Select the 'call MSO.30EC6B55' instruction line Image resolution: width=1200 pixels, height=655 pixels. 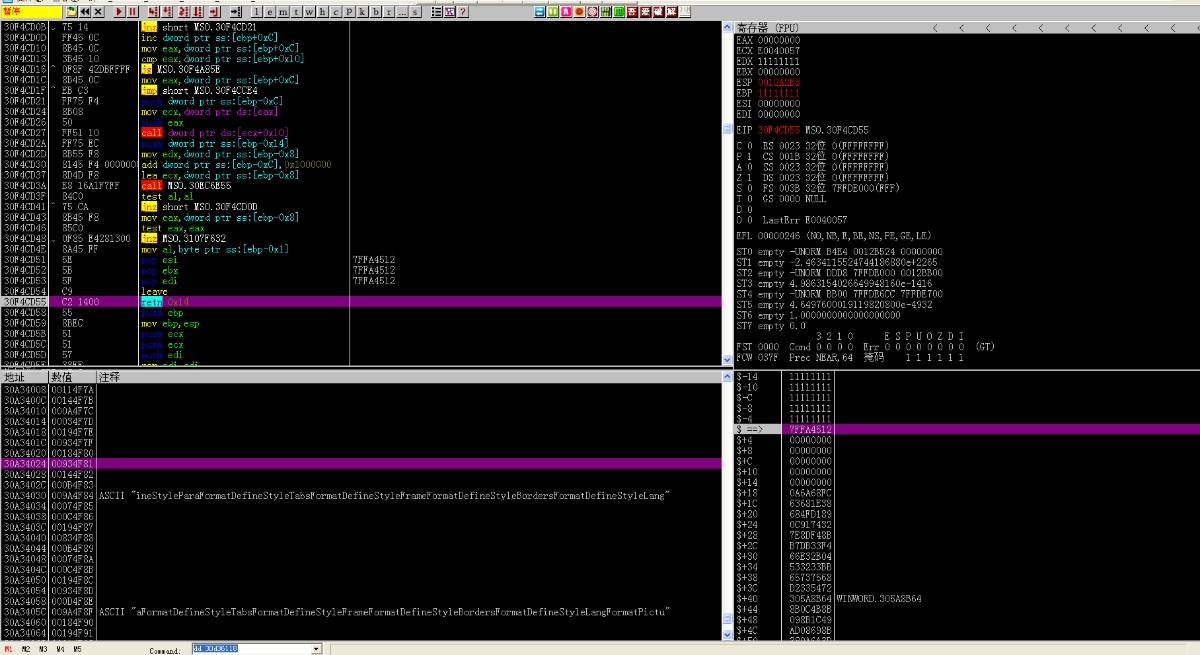(360, 186)
